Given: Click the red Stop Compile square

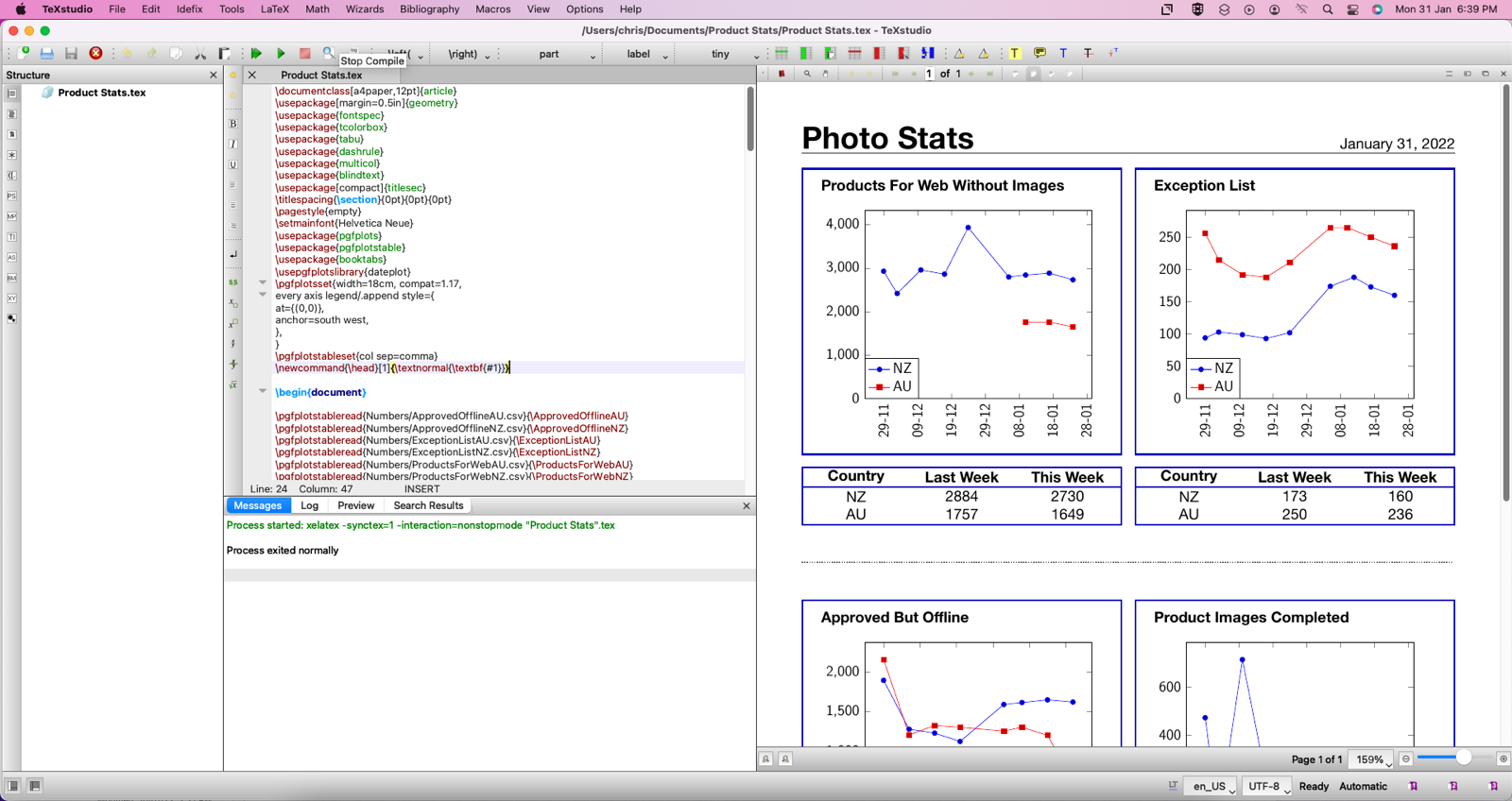Looking at the screenshot, I should coord(304,54).
